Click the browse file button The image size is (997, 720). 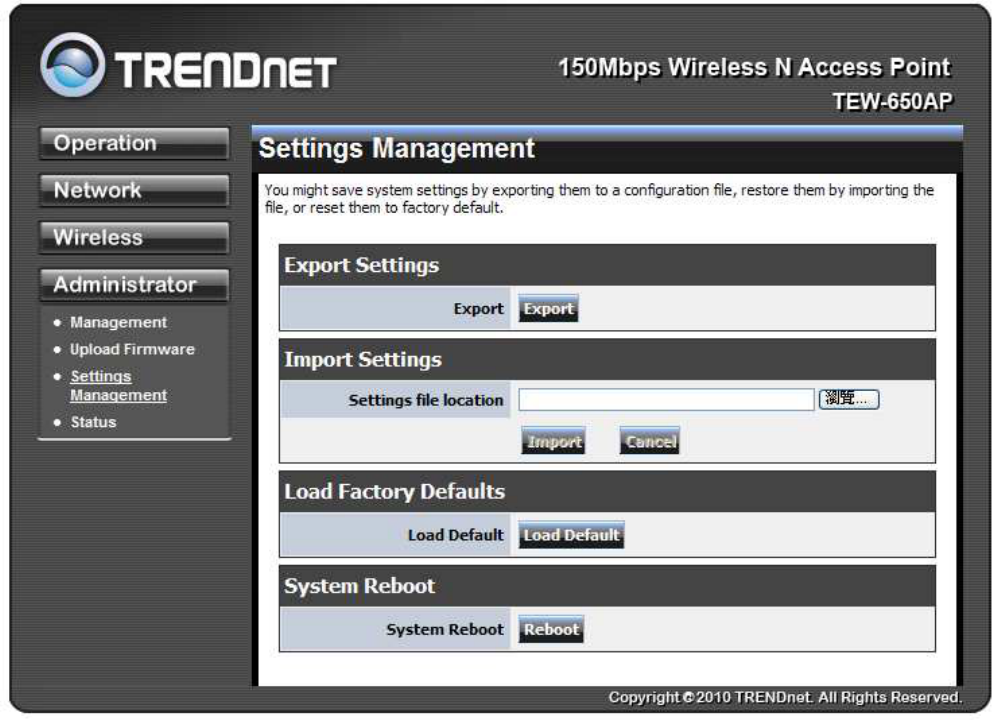849,399
